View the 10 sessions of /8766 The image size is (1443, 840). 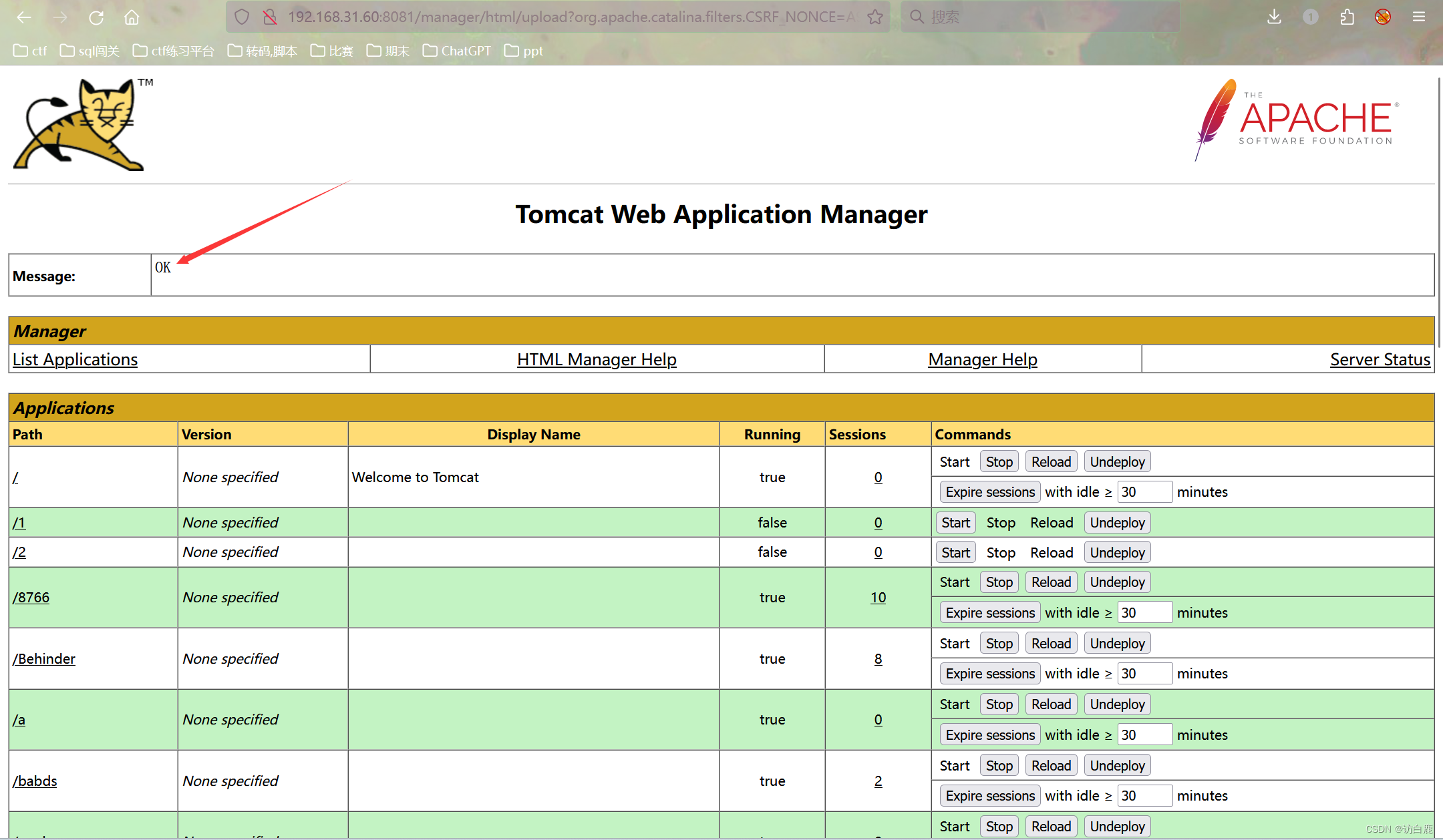click(878, 597)
